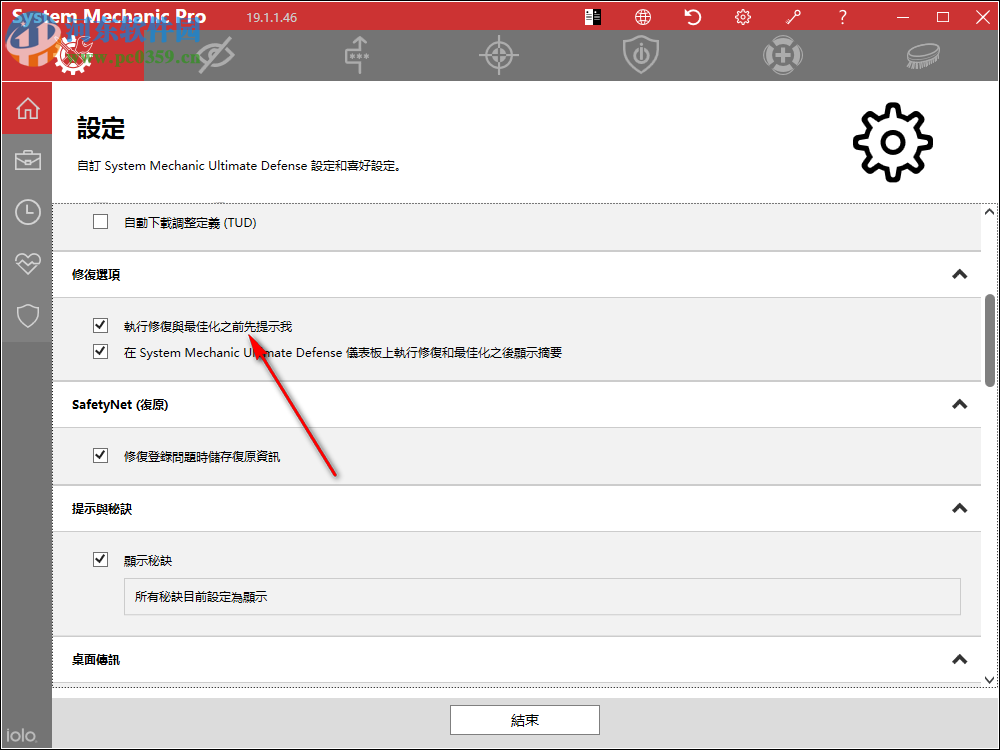The width and height of the screenshot is (1000, 750).
Task: Open the clock history sidebar icon
Action: (x=27, y=212)
